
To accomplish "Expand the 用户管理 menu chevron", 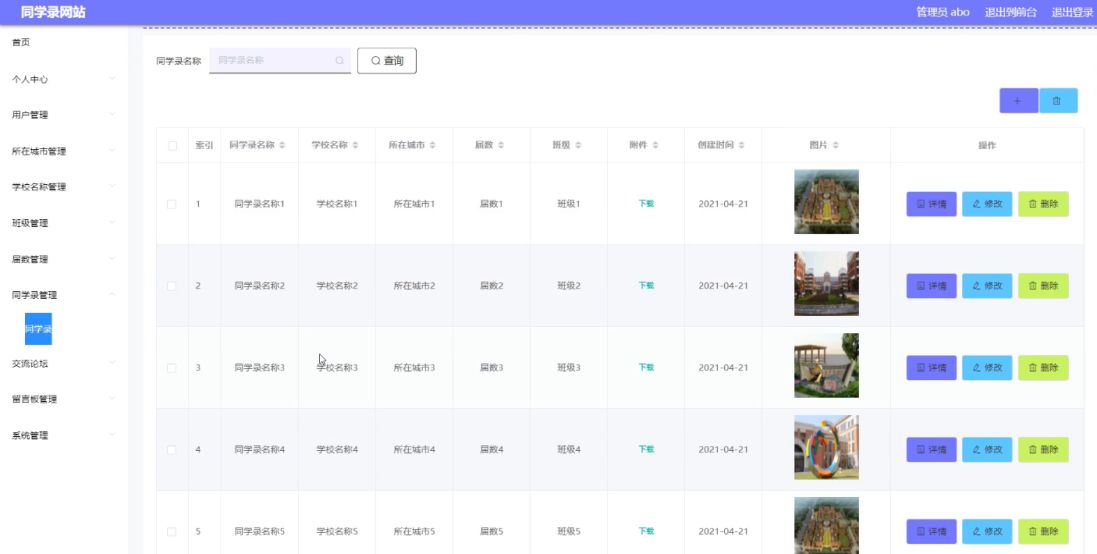I will pyautogui.click(x=112, y=115).
